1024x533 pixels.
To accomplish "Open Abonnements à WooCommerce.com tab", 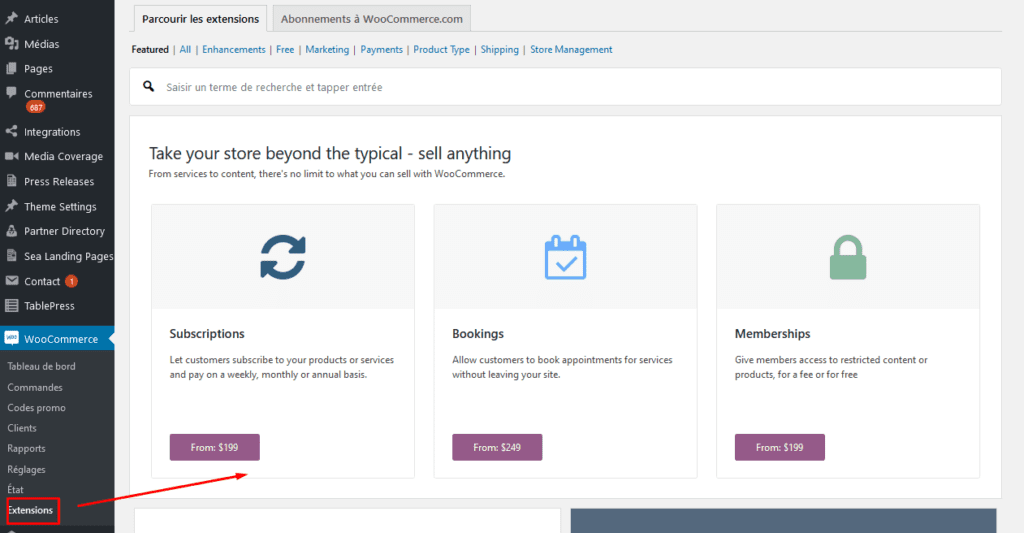I will (372, 19).
